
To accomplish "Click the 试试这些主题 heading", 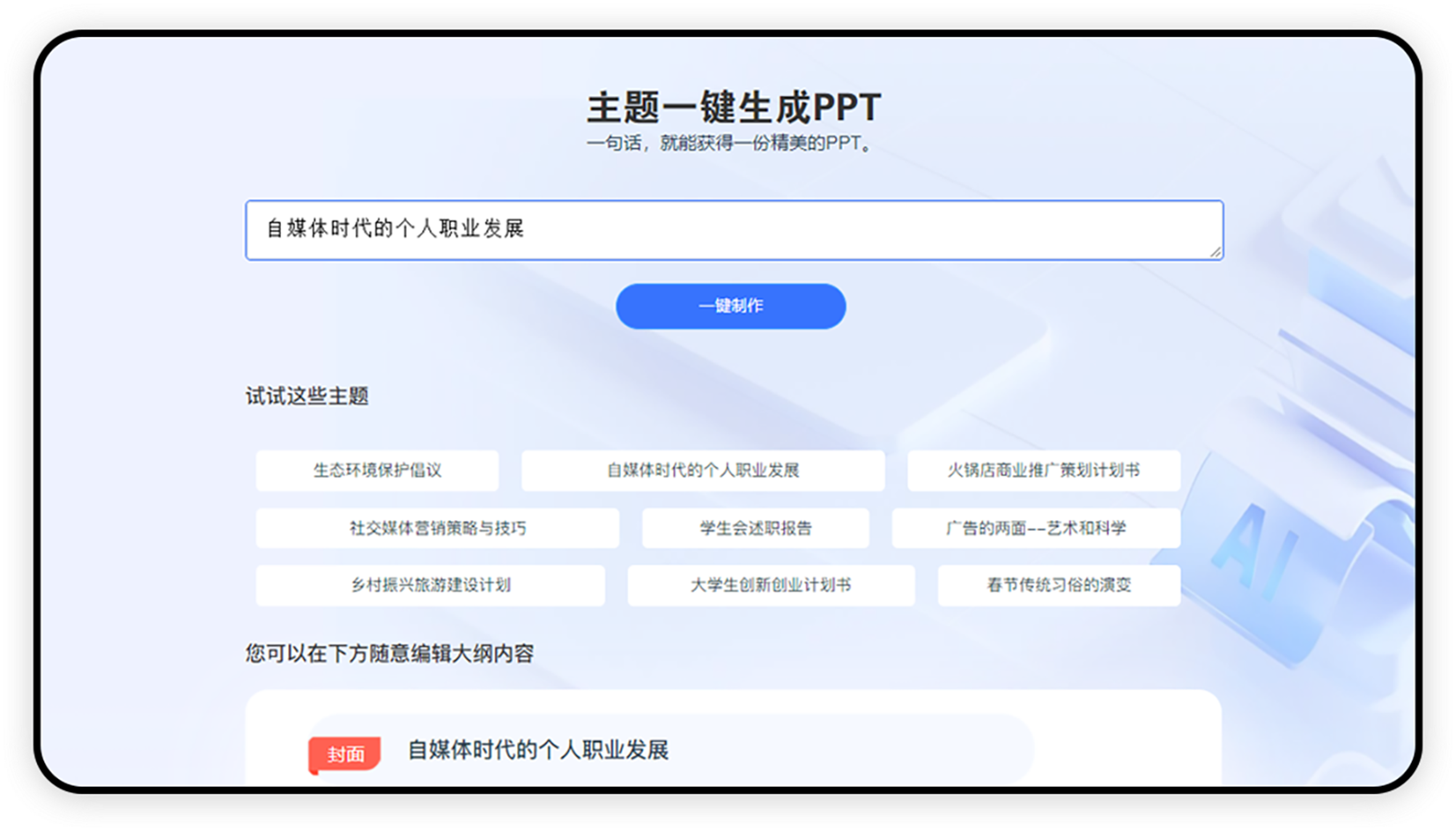I will click(x=307, y=396).
